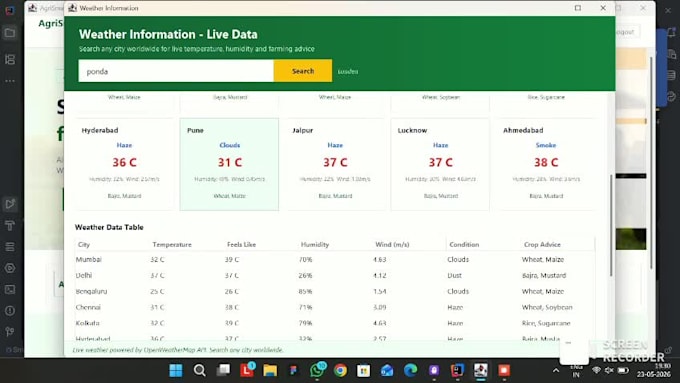Viewport: 680px width, 383px height.
Task: Open Windows taskbar Search
Action: [199, 370]
